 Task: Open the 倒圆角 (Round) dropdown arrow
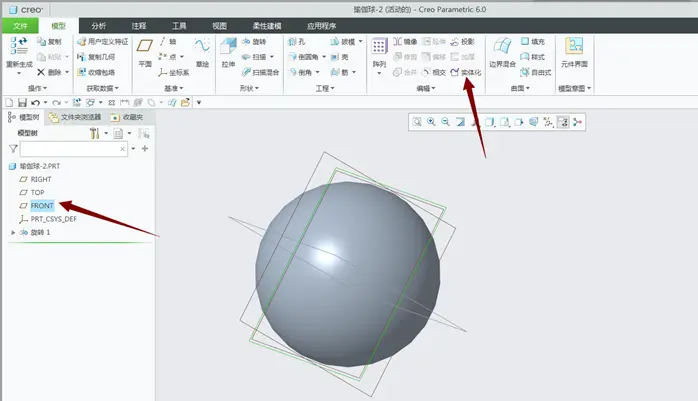tap(324, 57)
